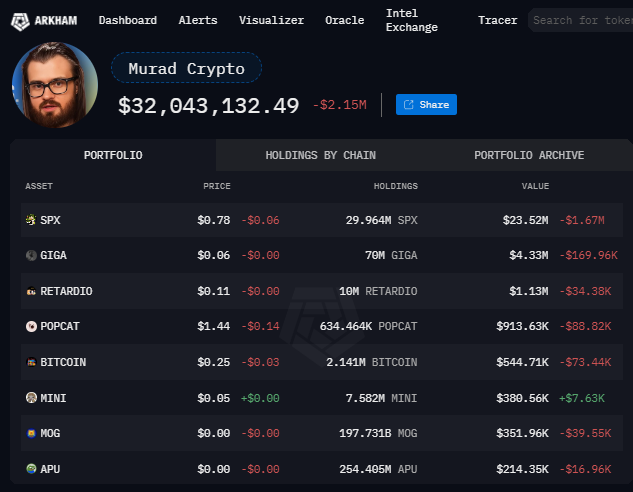Open Intel Exchange

[411, 20]
